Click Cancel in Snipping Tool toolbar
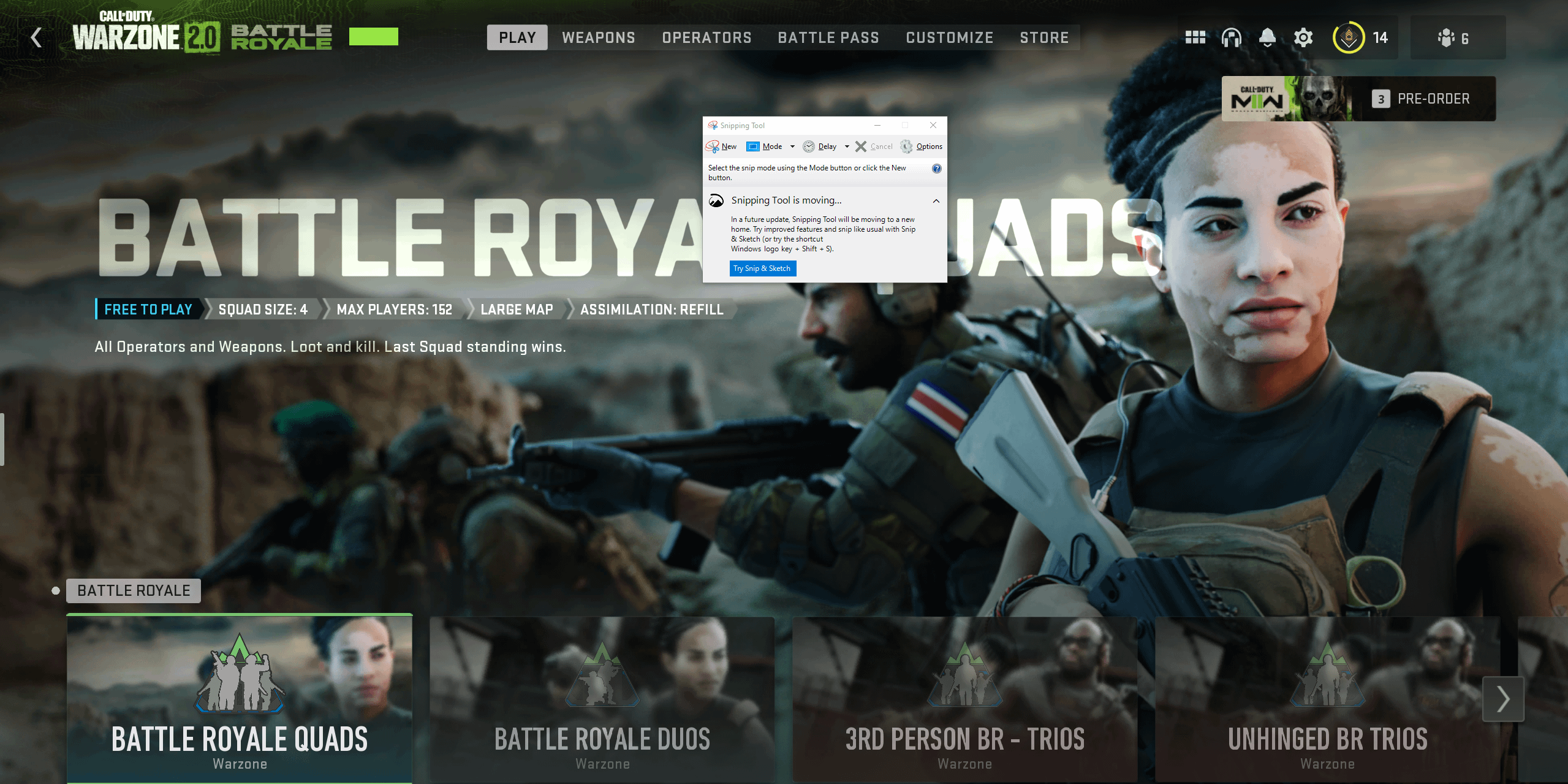The height and width of the screenshot is (784, 1568). 874,147
